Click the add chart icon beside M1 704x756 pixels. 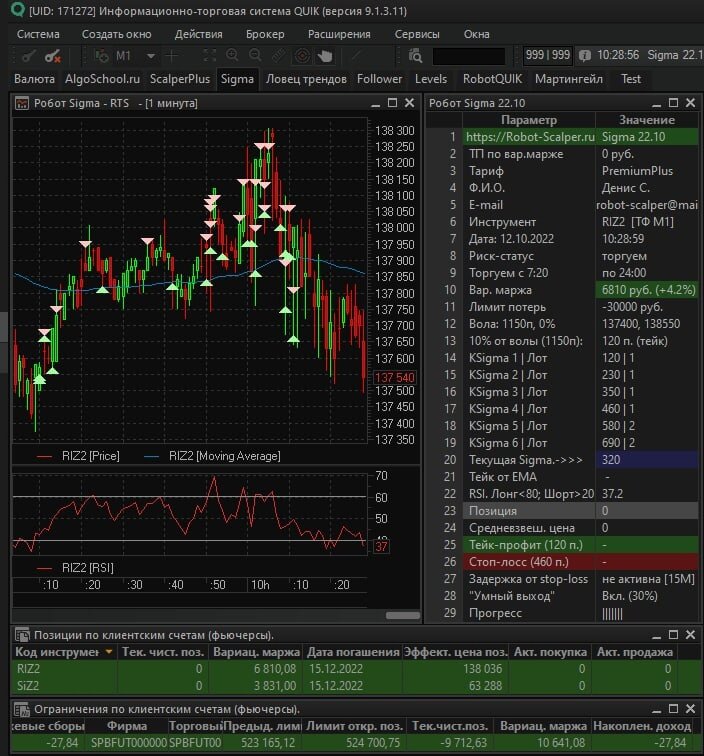101,56
